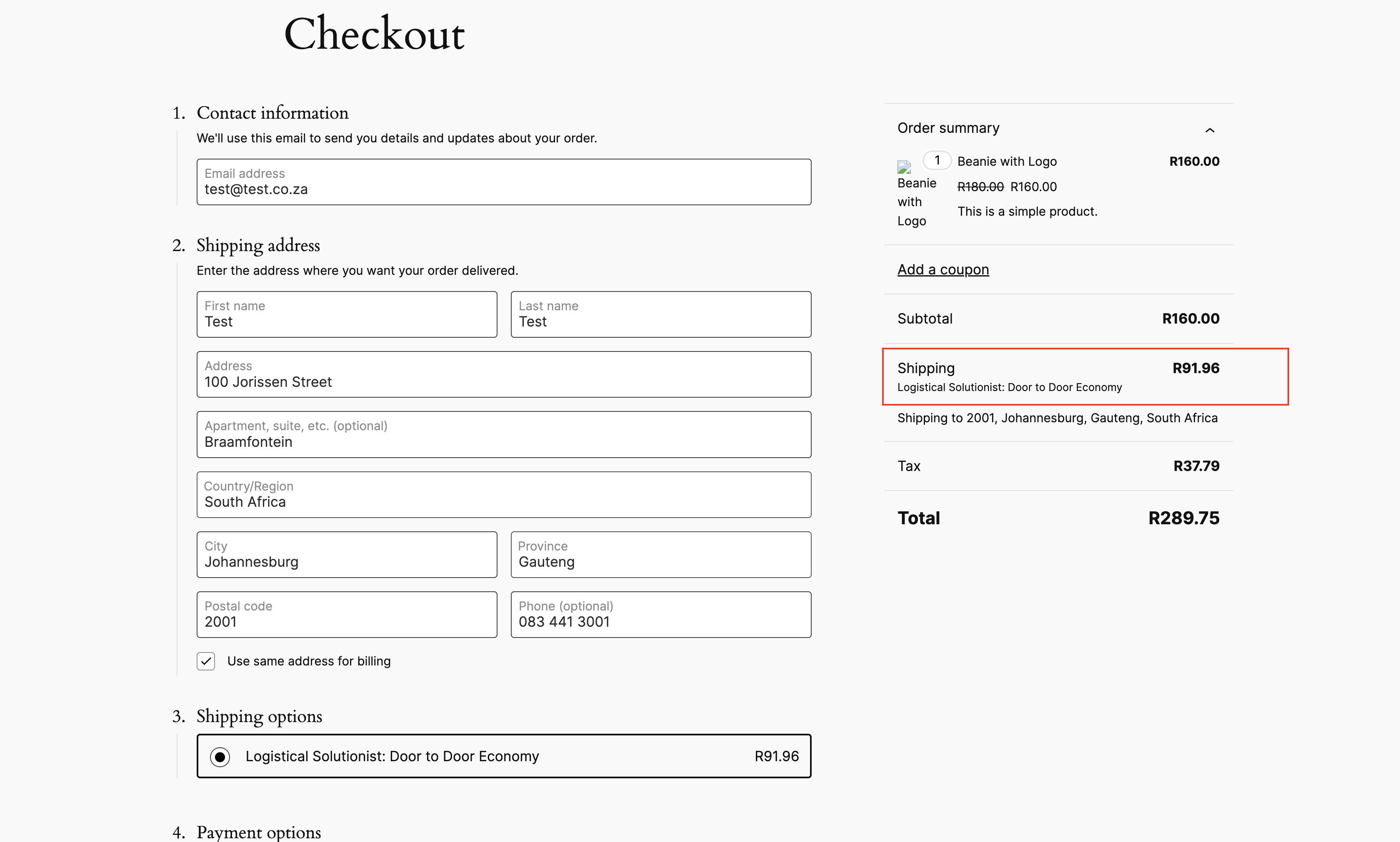This screenshot has height=842, width=1400.
Task: Click the quantity badge showing 1
Action: pos(937,160)
